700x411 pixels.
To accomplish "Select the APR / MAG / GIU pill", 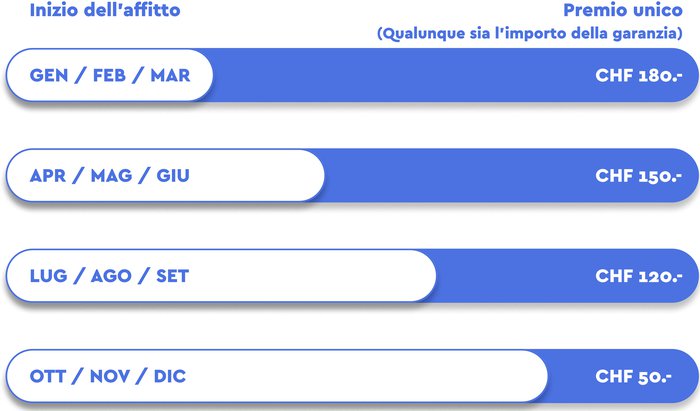I will tap(165, 175).
